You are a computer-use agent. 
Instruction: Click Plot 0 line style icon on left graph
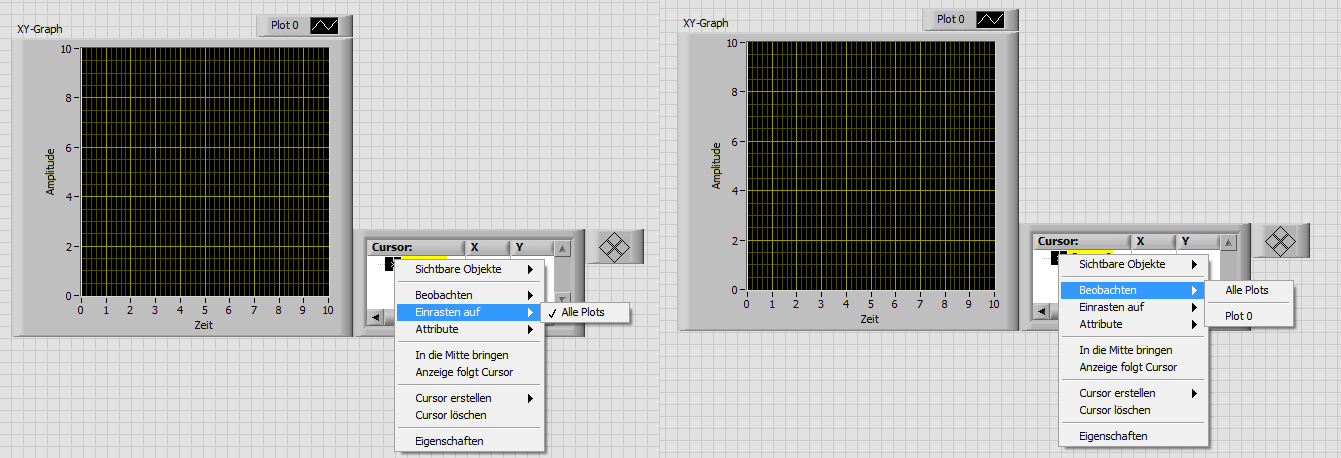pos(325,25)
